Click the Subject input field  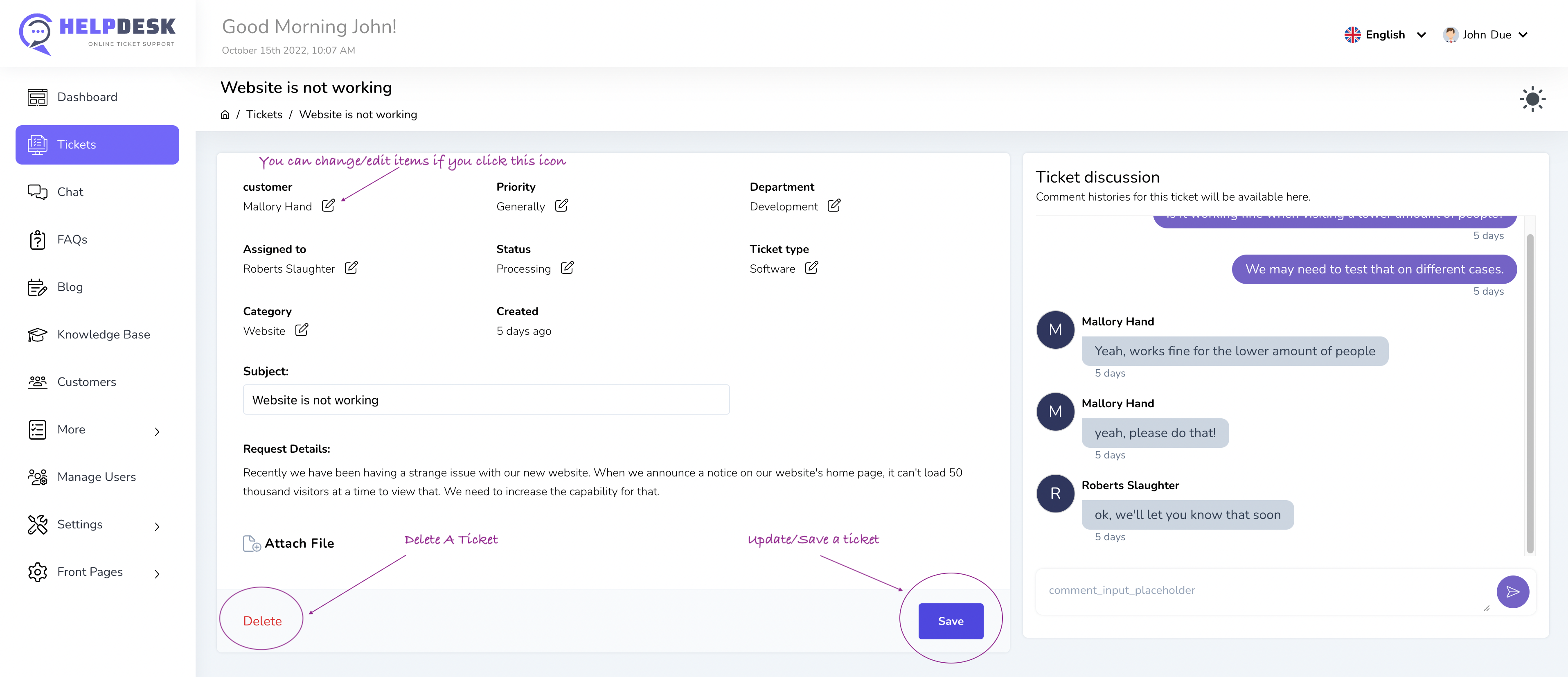[x=486, y=400]
